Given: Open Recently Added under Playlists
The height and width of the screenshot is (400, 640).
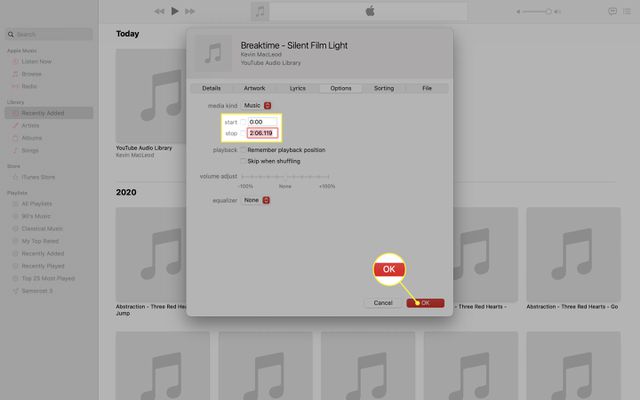Looking at the screenshot, I should (42, 253).
